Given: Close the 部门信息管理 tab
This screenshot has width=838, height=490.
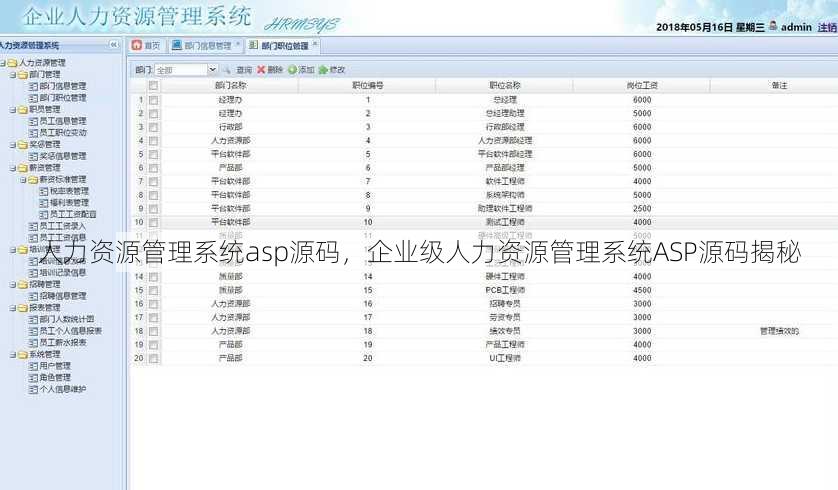Looking at the screenshot, I should coord(238,44).
